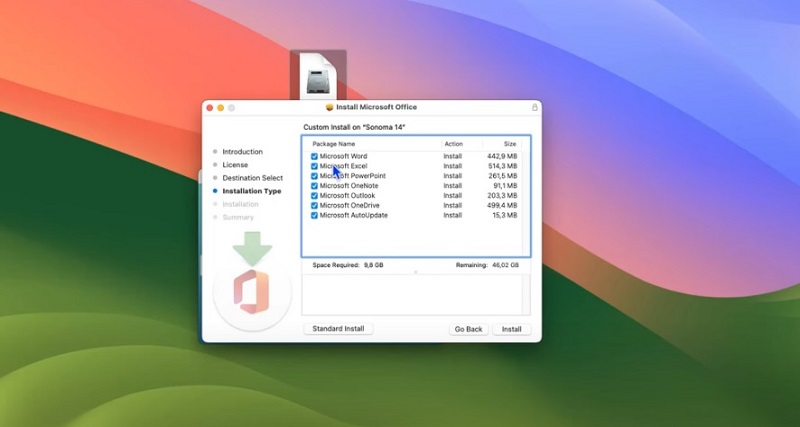Click the Remaining 46,02 GB text

coord(487,265)
